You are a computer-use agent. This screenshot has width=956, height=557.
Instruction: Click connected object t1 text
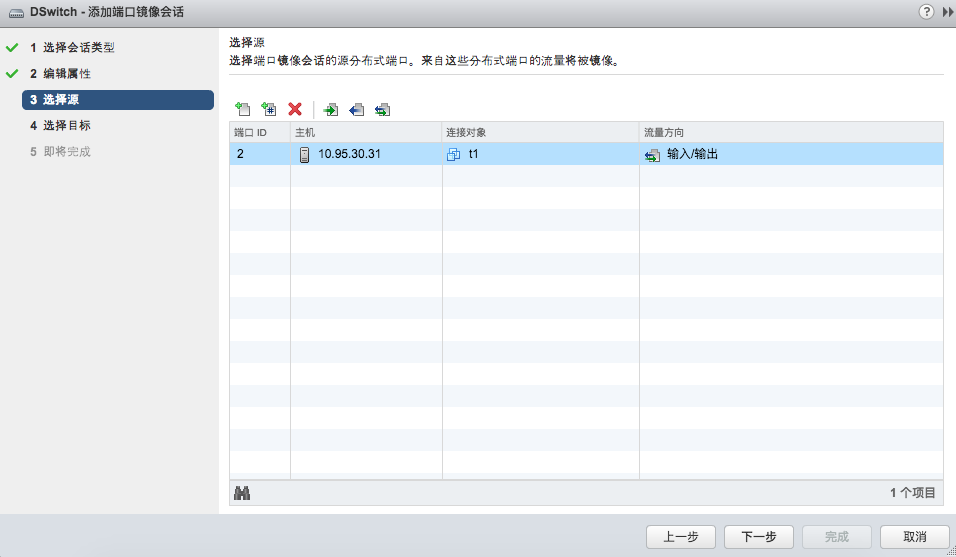pyautogui.click(x=473, y=154)
